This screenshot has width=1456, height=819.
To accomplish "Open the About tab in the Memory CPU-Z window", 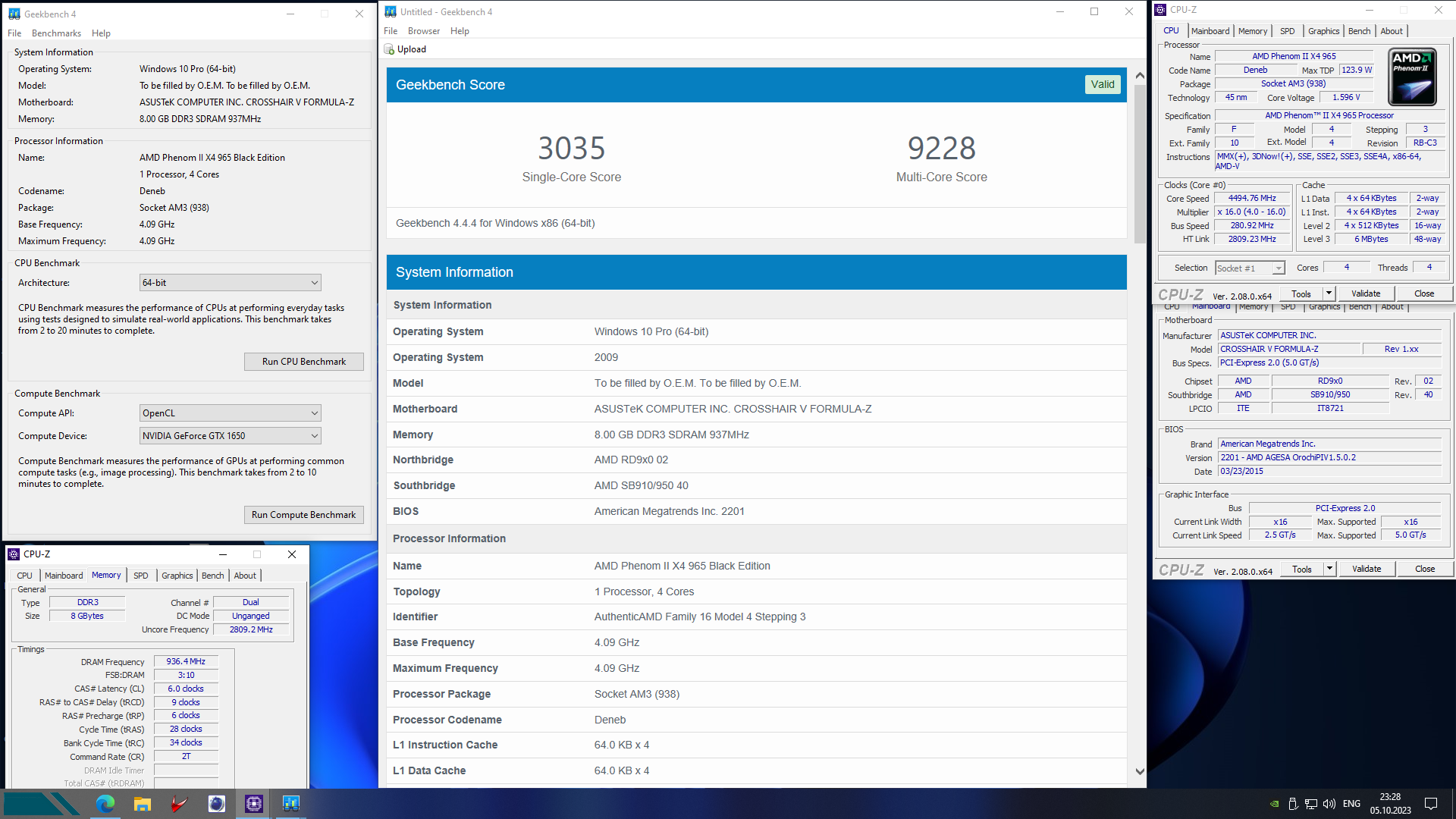I will point(245,576).
